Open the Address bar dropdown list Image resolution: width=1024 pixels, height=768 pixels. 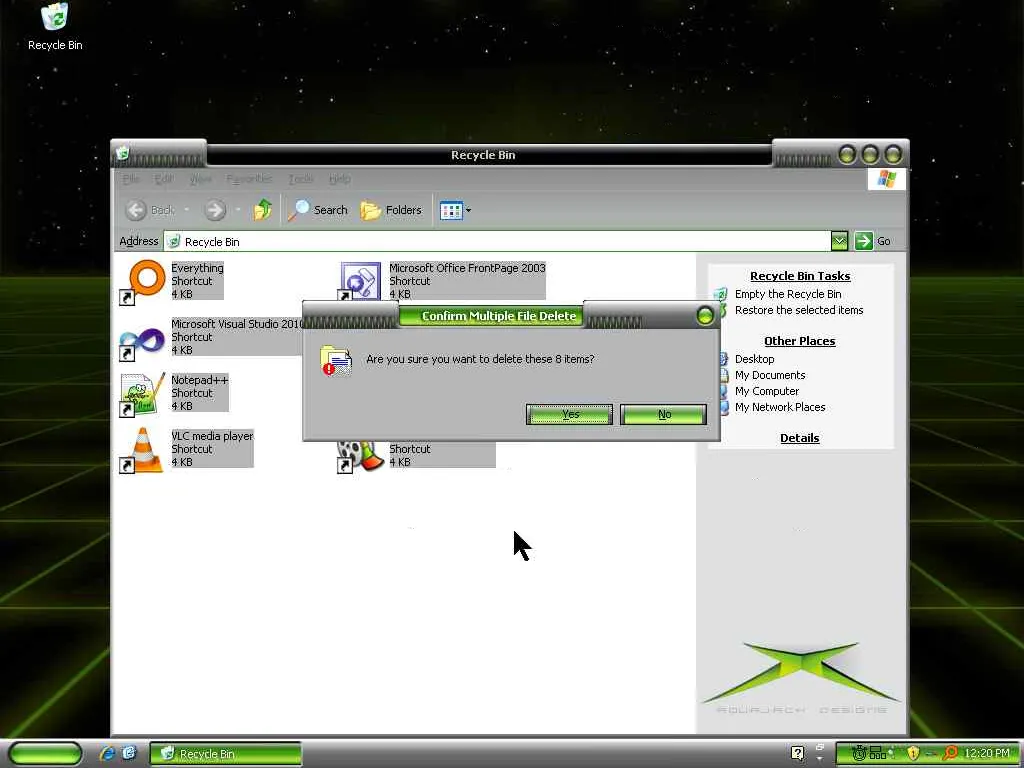pyautogui.click(x=839, y=241)
